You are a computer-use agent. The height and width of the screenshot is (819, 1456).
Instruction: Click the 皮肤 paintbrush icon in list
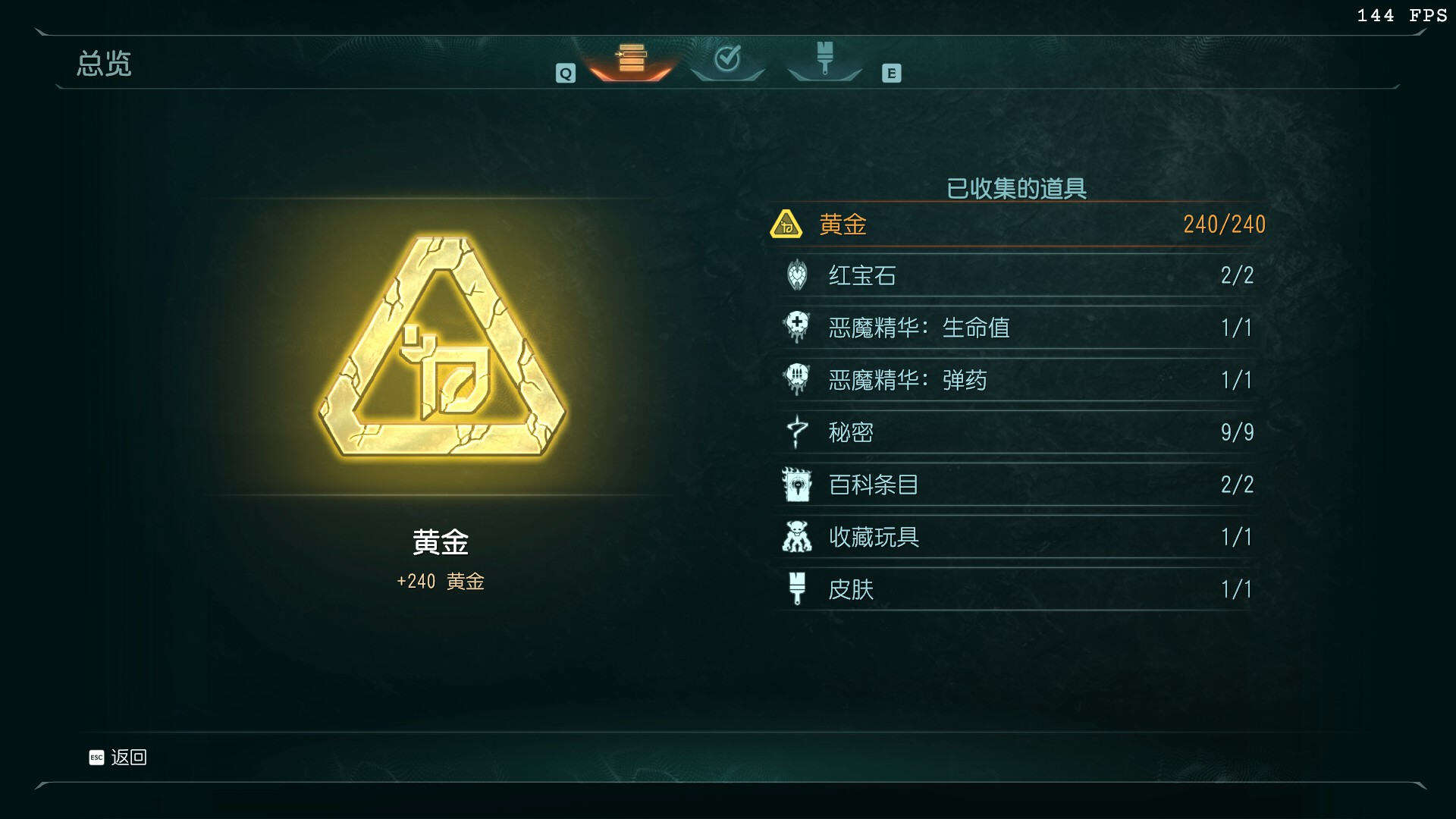pos(796,589)
